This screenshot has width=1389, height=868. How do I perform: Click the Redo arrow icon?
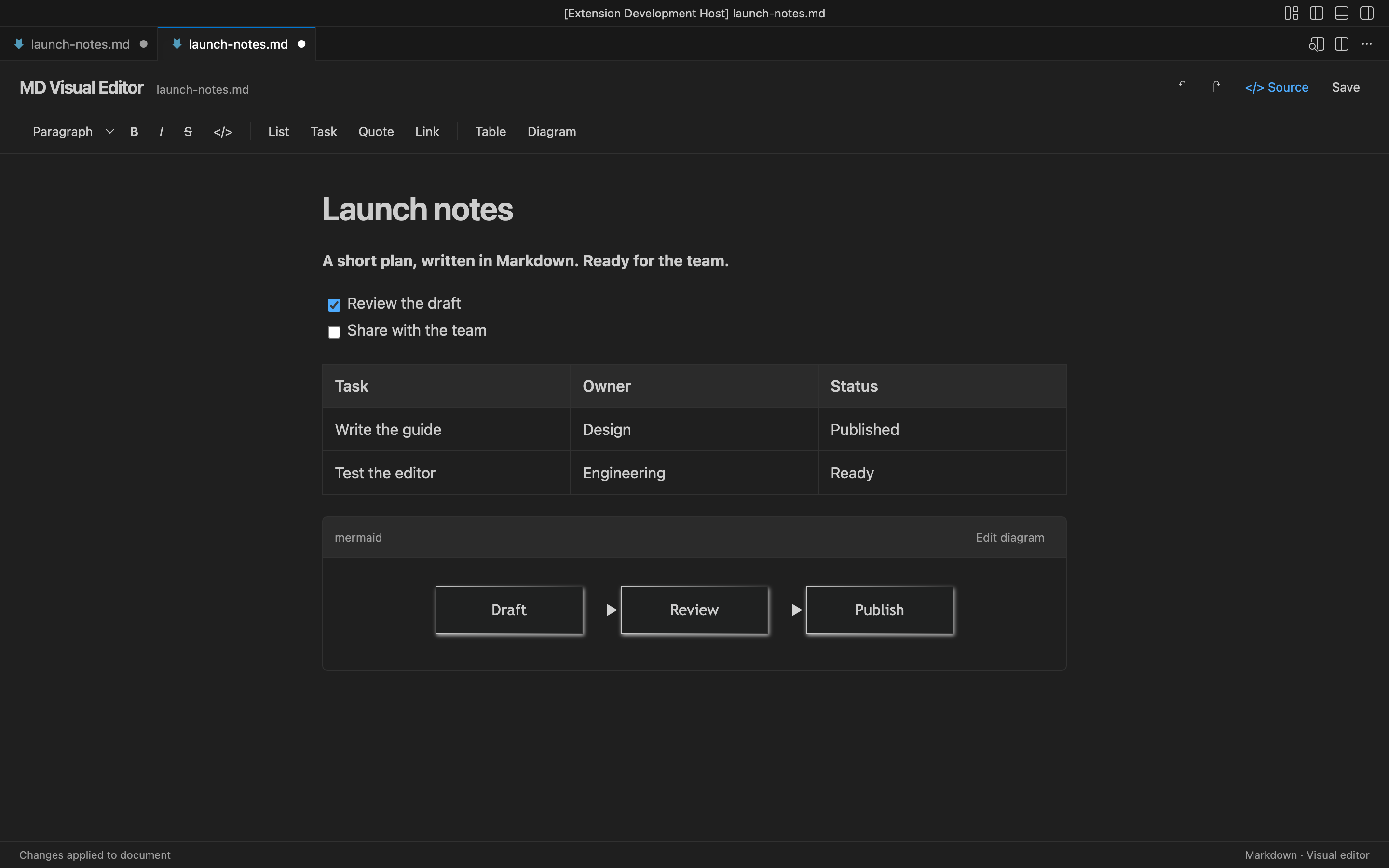pyautogui.click(x=1216, y=87)
